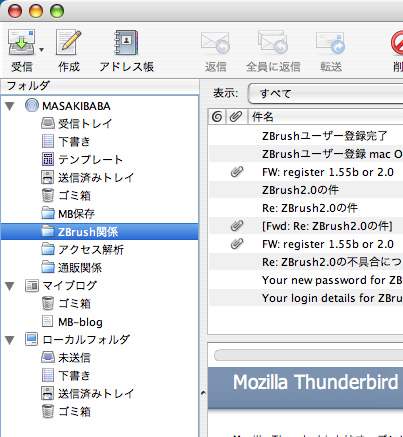Image resolution: width=403 pixels, height=437 pixels.
Task: Click the 全員に返信 reply-all icon
Action: pyautogui.click(x=273, y=42)
